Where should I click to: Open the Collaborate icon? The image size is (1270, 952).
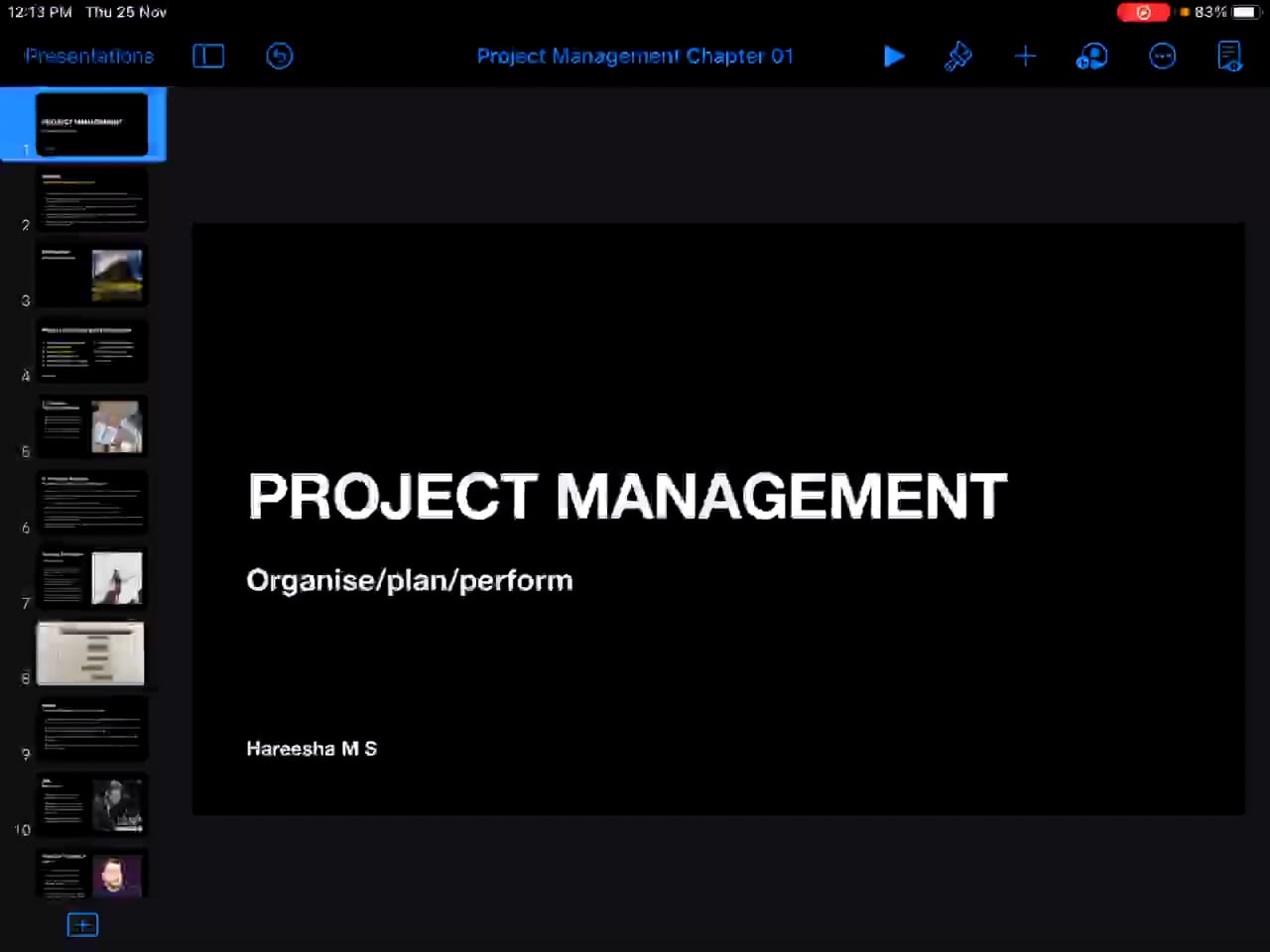point(1091,57)
